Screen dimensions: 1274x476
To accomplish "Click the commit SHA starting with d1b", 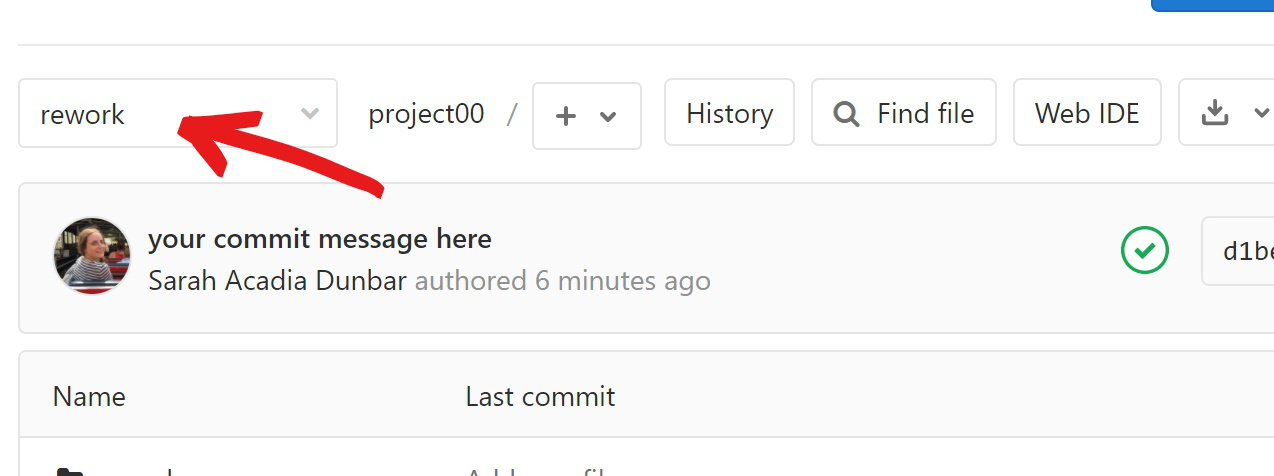I will click(x=1247, y=251).
